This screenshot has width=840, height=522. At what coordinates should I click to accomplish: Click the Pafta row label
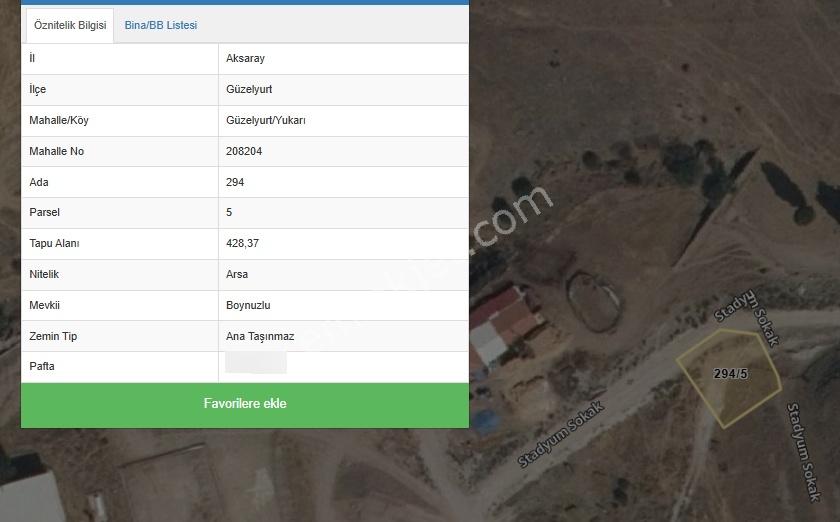click(x=42, y=367)
